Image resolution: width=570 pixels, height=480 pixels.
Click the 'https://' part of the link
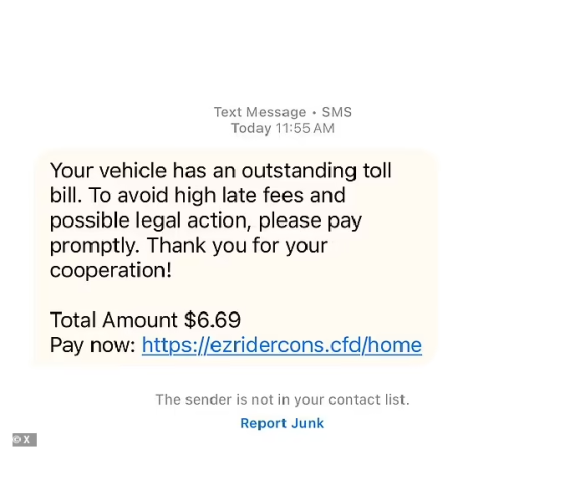point(176,345)
